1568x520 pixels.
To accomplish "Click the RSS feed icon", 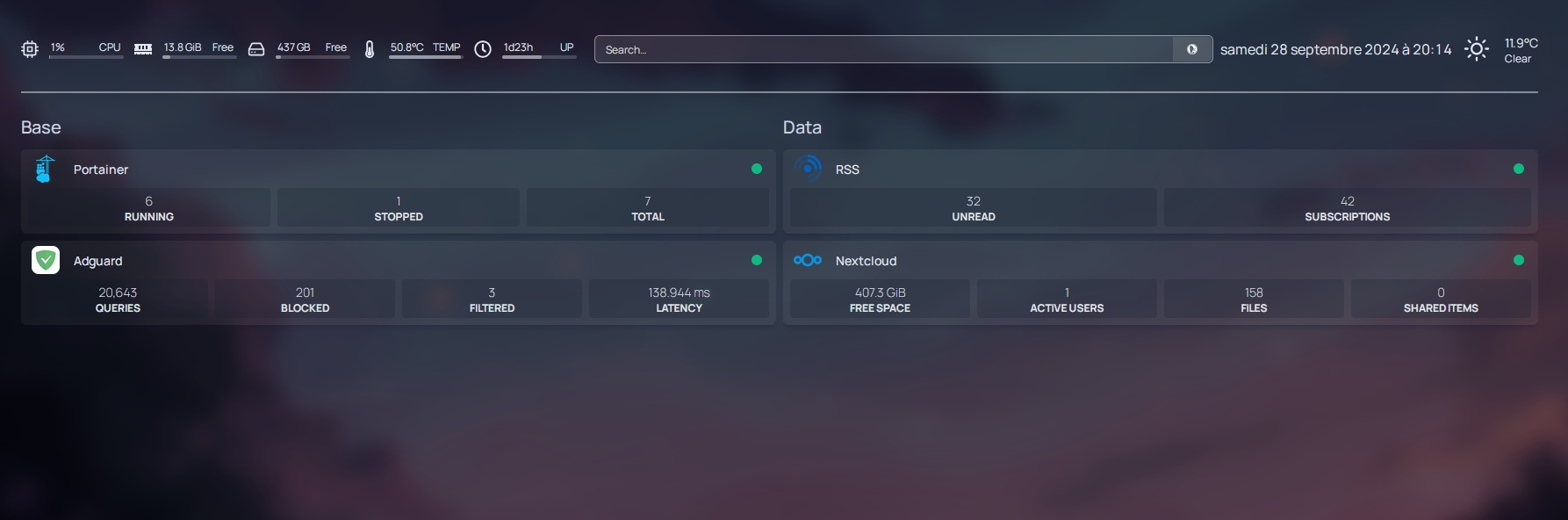I will [808, 169].
